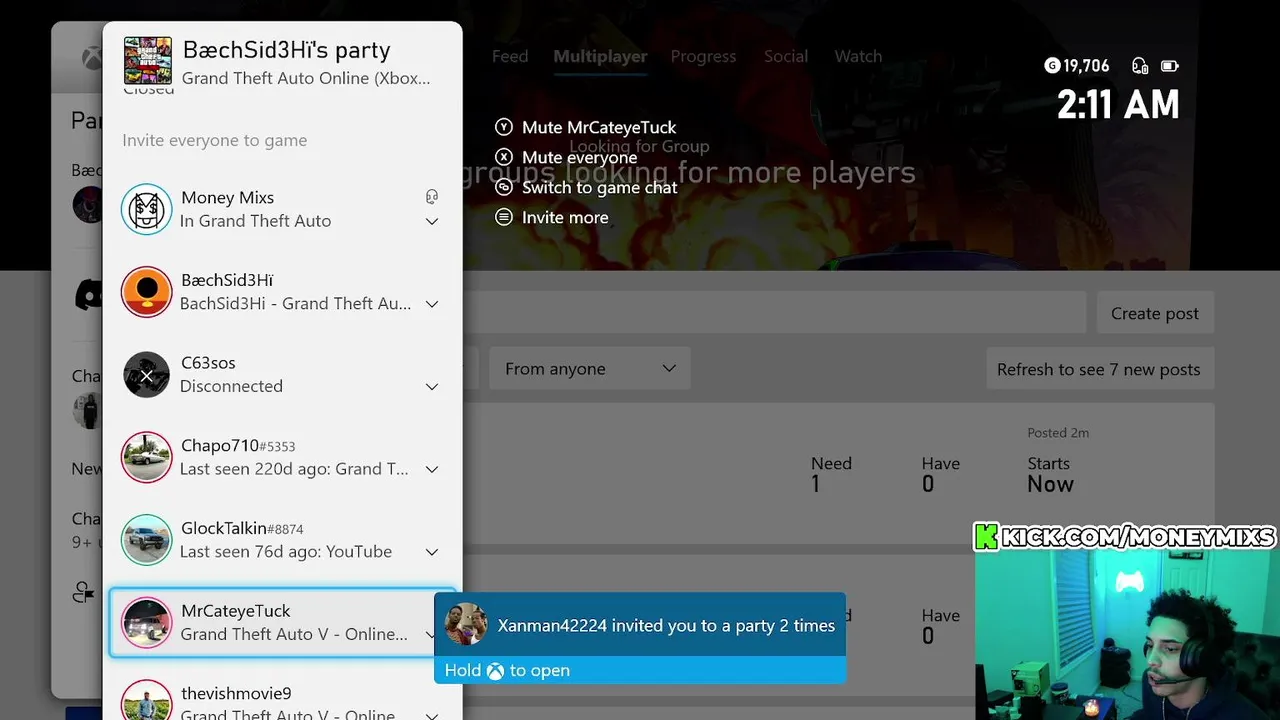
Task: Switch to the Social tab
Action: tap(786, 56)
